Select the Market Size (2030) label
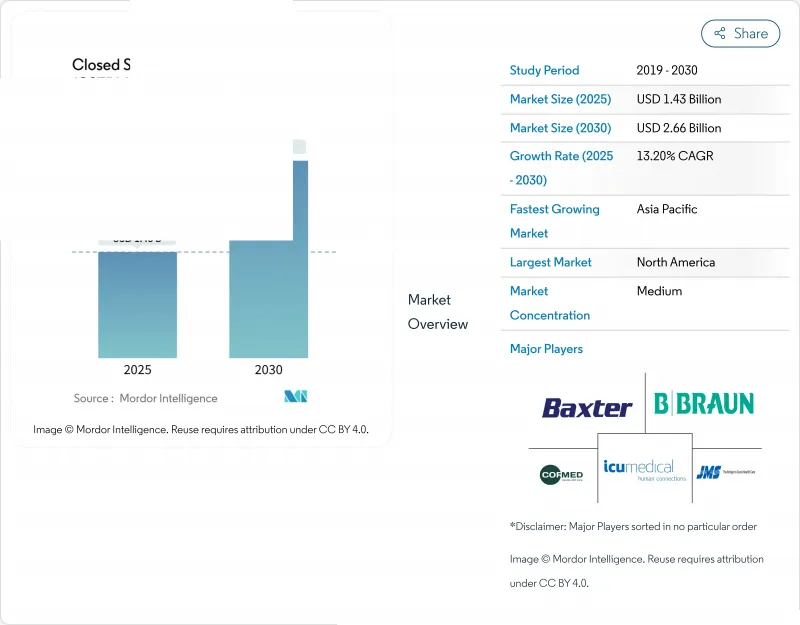 point(560,128)
